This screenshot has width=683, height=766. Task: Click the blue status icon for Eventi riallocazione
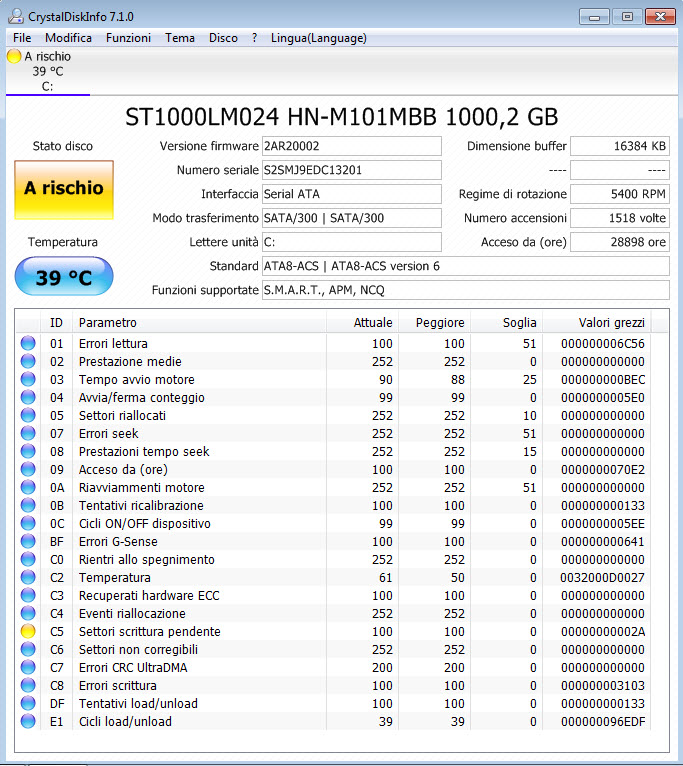pyautogui.click(x=28, y=613)
